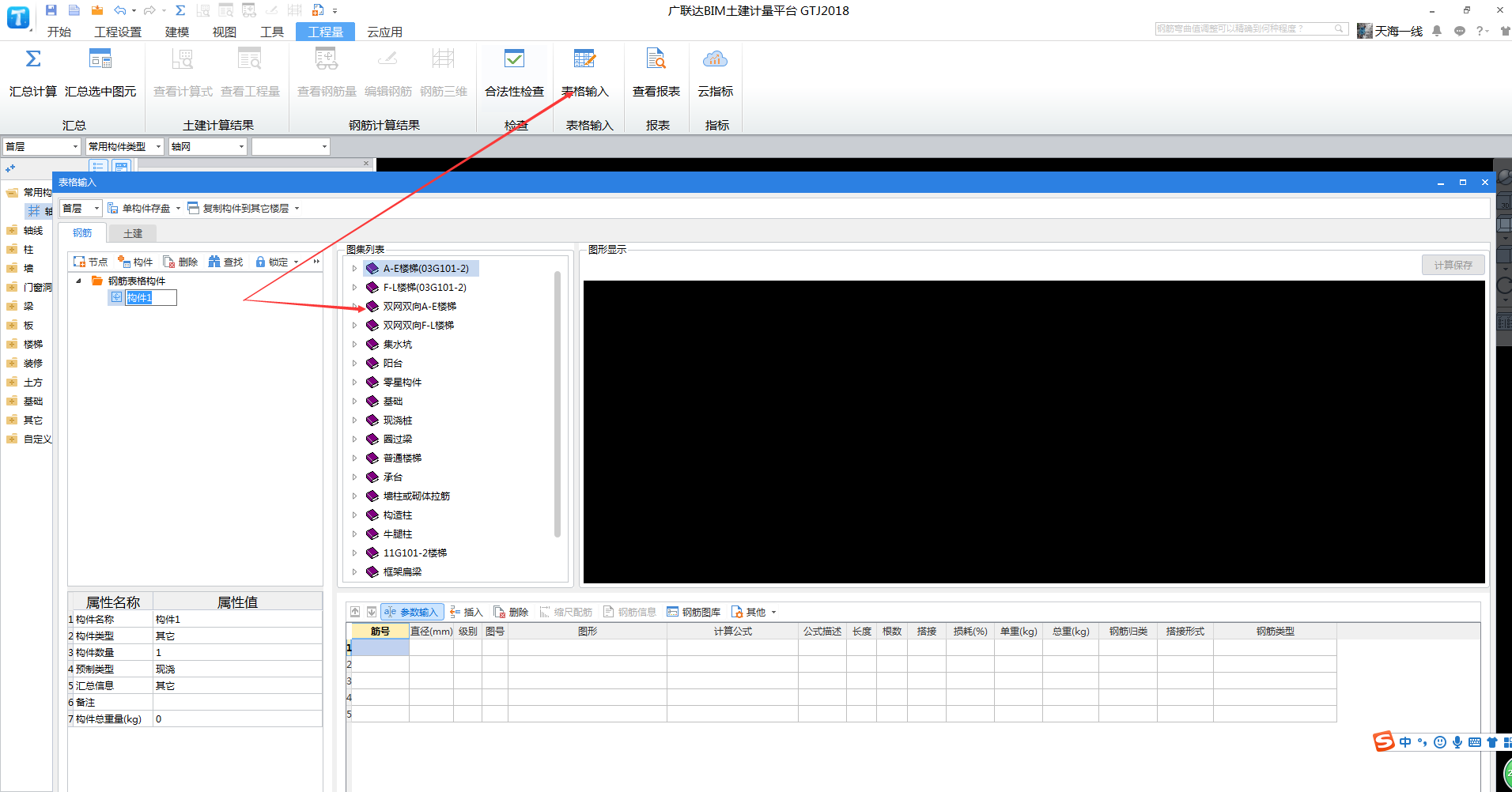Screen dimensions: 1512x792
Task: Collapse 钢筋表格构件 tree root
Action: pyautogui.click(x=78, y=281)
